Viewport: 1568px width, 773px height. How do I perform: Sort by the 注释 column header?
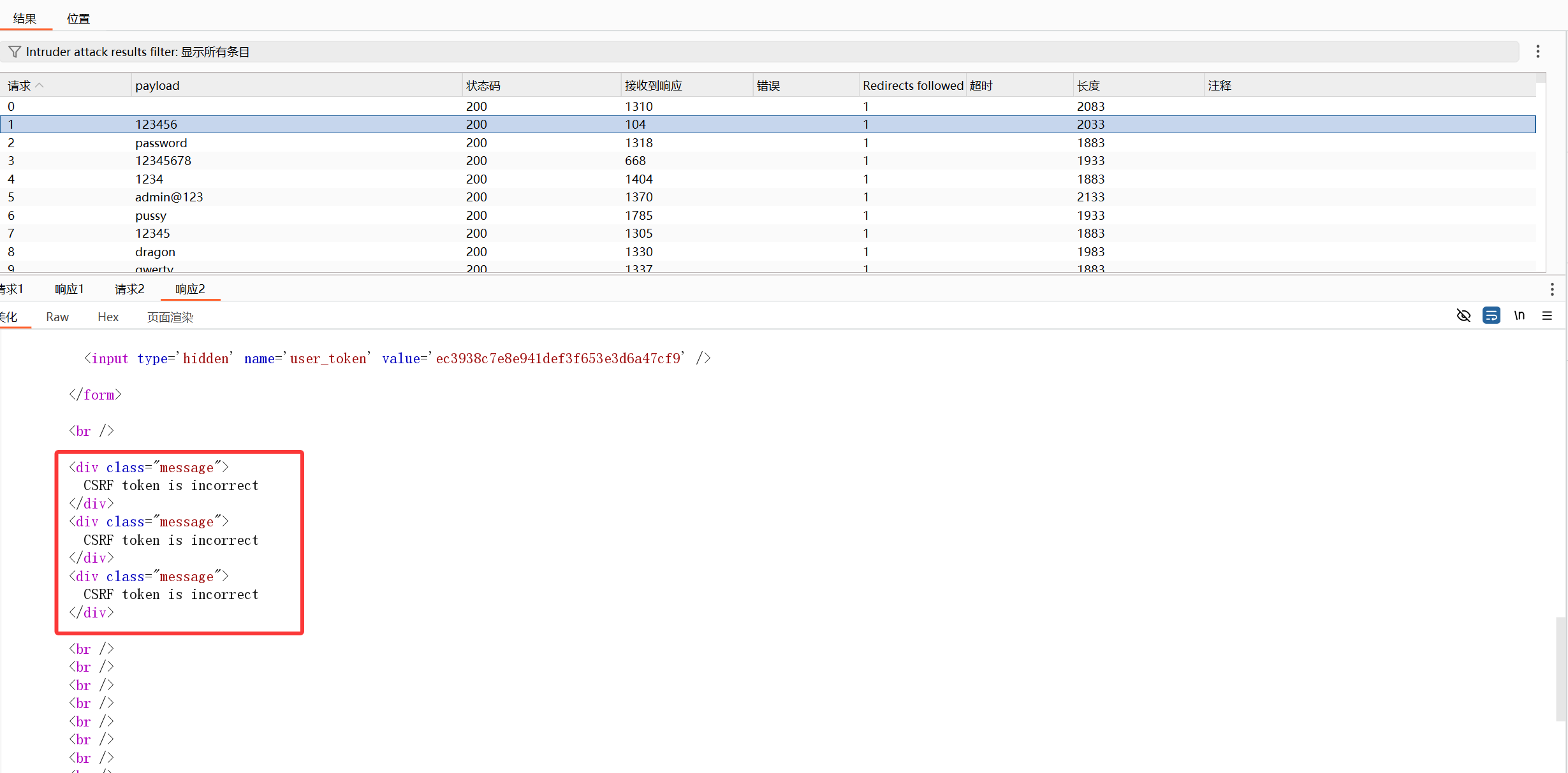[x=1370, y=85]
